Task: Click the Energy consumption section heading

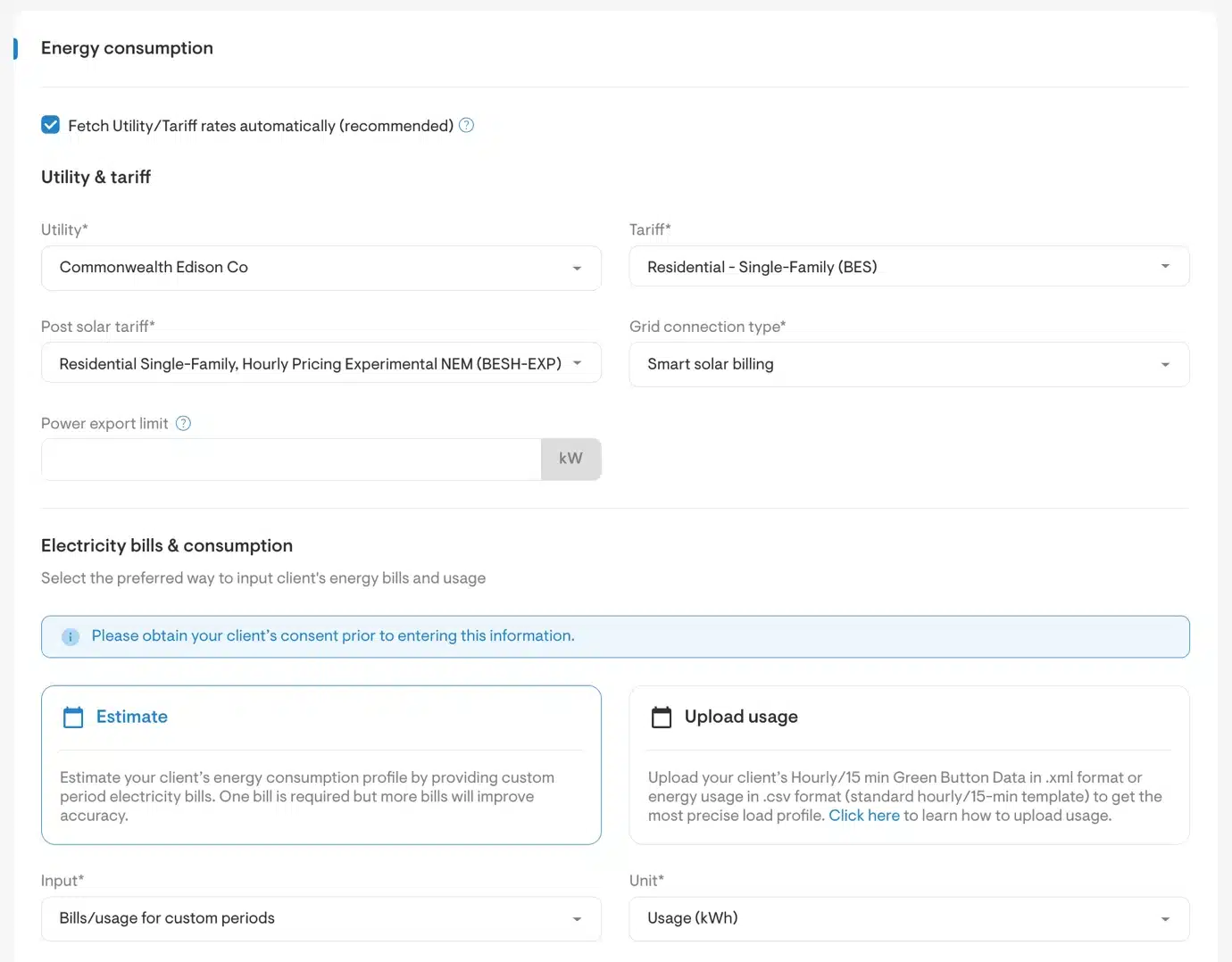Action: [x=127, y=48]
